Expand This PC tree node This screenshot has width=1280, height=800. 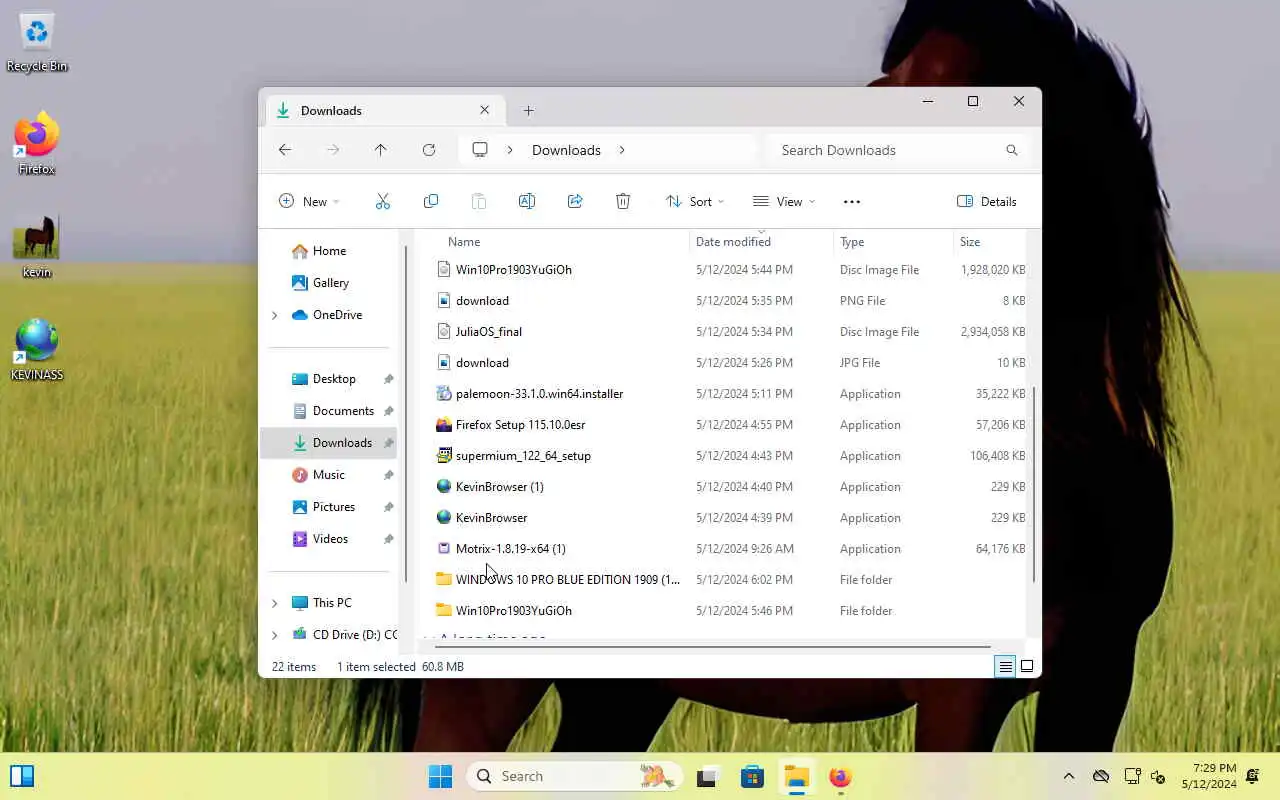[275, 603]
